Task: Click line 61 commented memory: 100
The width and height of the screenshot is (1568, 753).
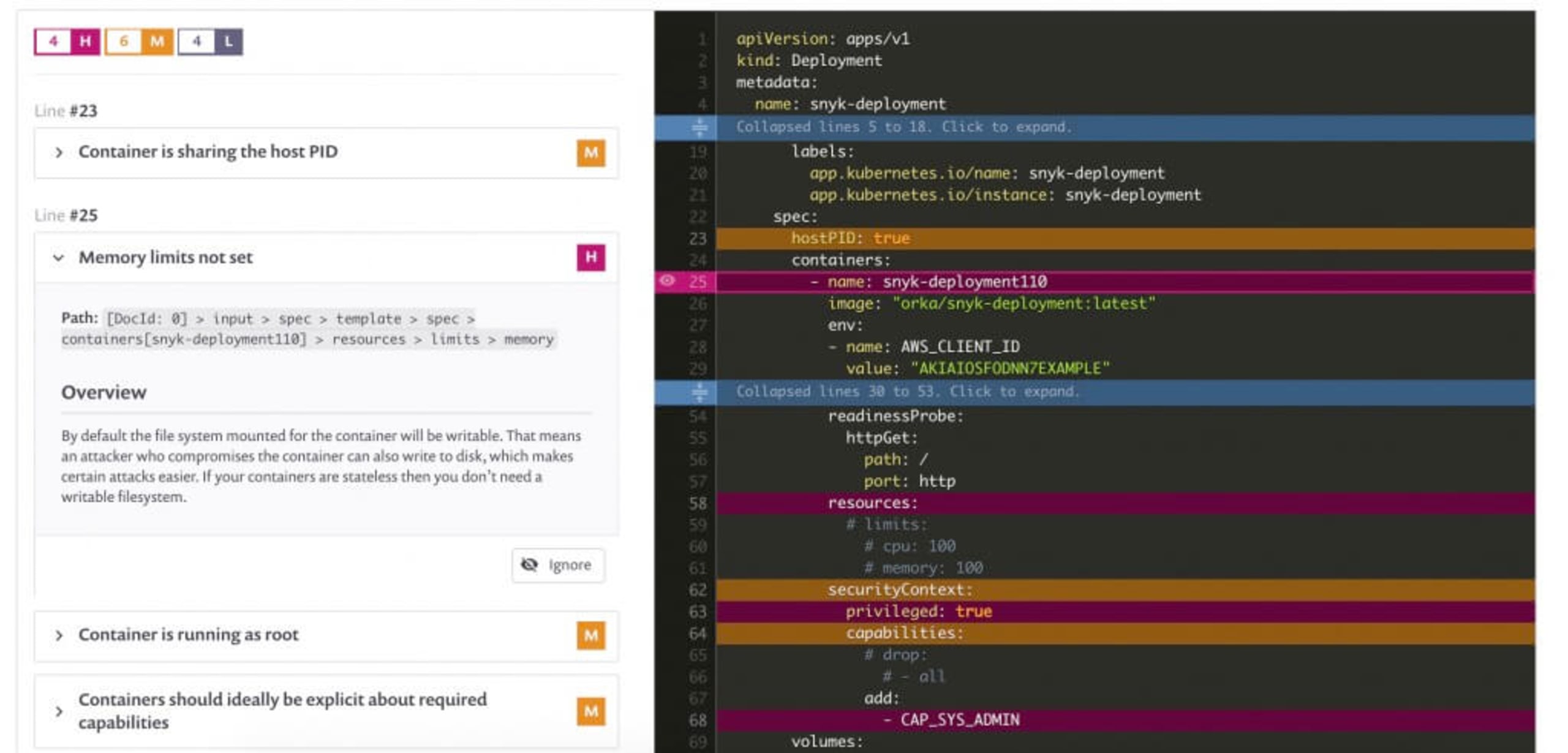Action: click(923, 568)
